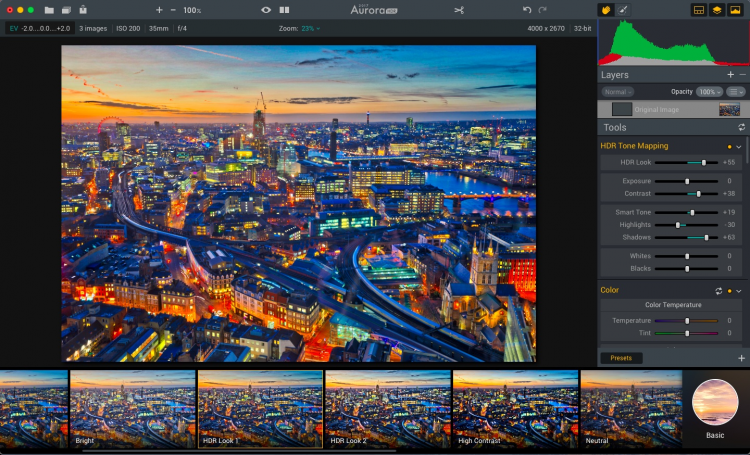Open the Normal blend mode dropdown
The height and width of the screenshot is (455, 750).
tap(617, 92)
